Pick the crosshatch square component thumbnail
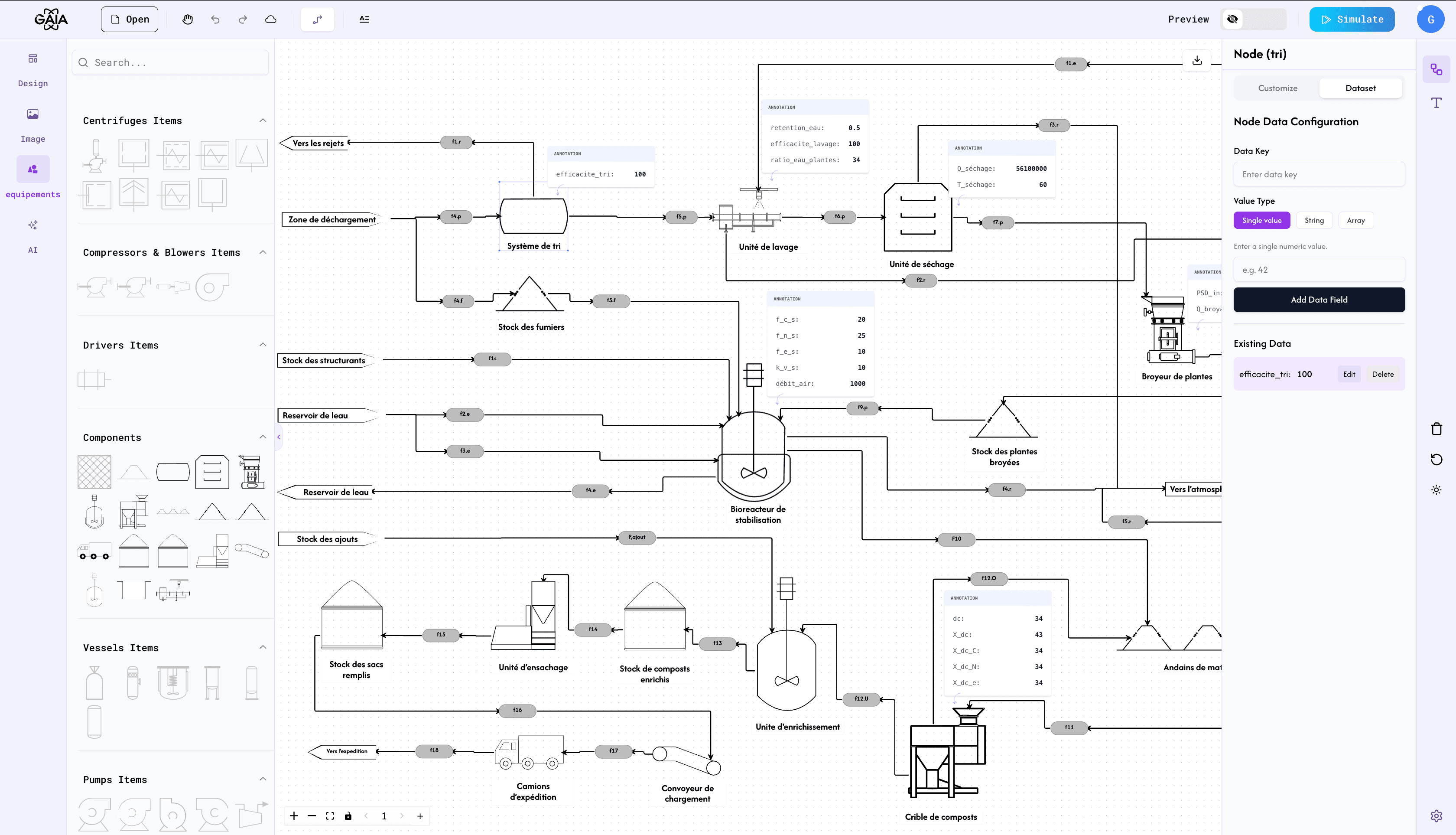 coord(94,472)
